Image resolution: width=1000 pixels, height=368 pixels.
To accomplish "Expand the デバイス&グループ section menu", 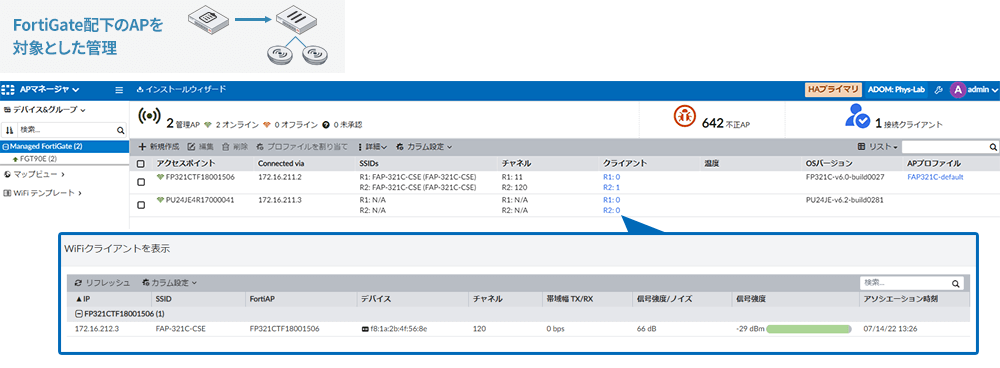I will click(44, 110).
